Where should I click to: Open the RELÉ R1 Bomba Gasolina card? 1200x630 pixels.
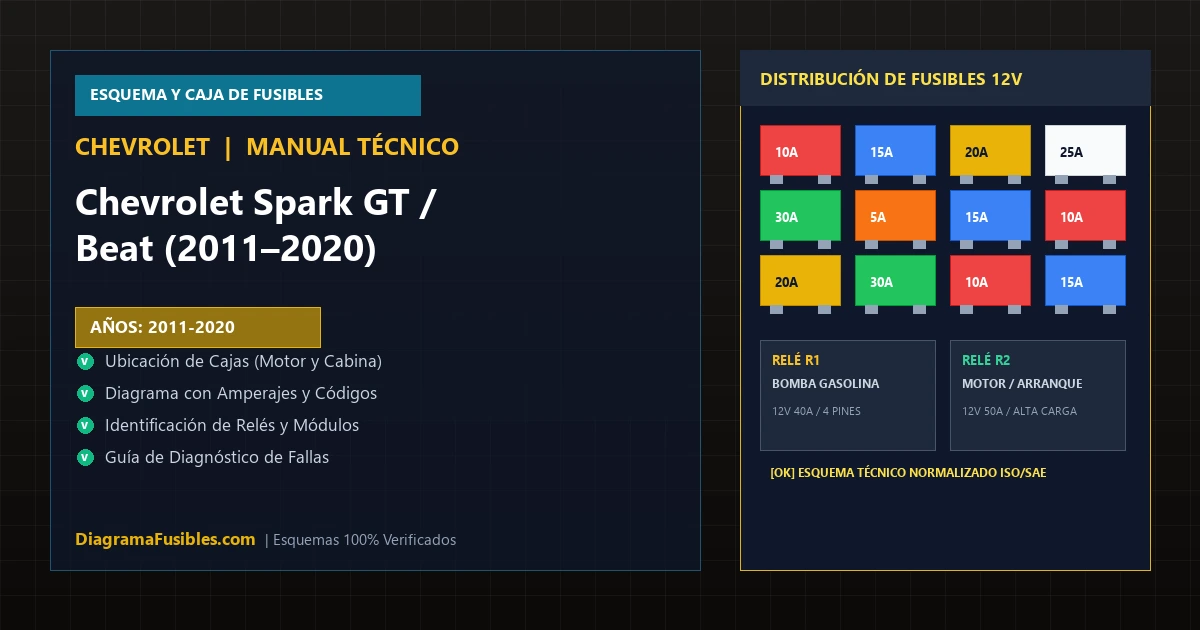848,395
